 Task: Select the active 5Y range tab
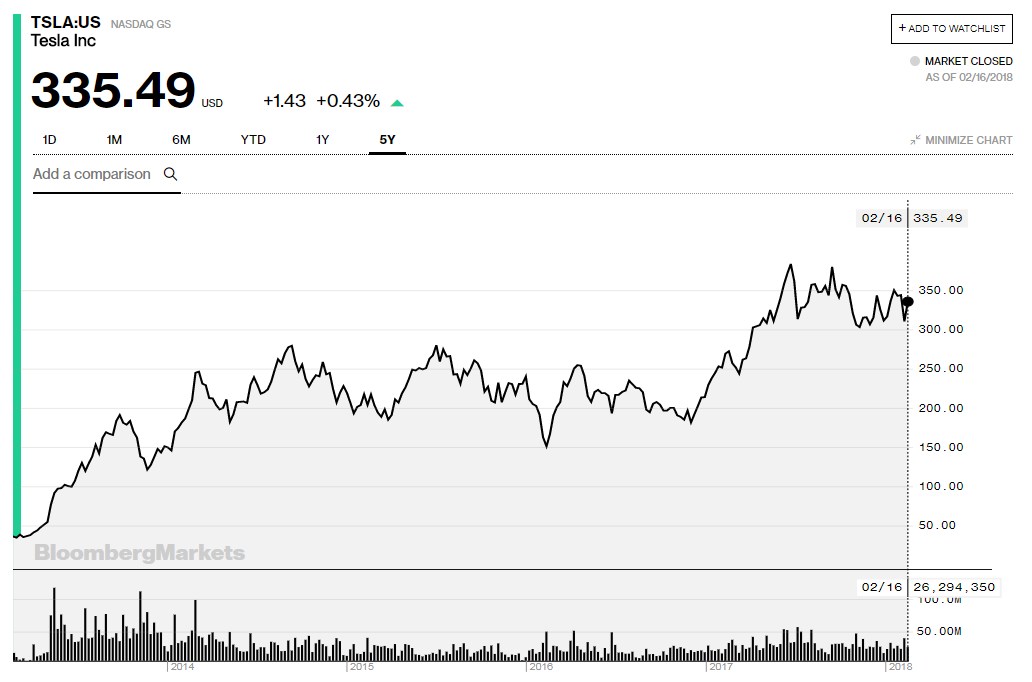[387, 140]
